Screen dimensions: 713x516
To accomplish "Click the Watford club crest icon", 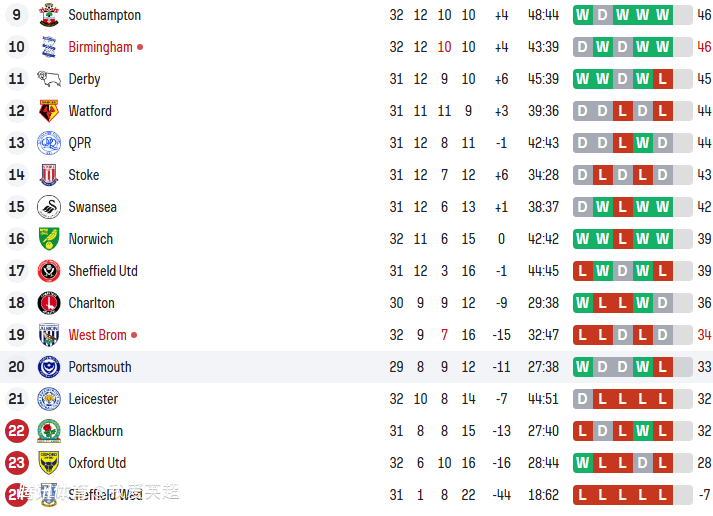I will 48,111.
